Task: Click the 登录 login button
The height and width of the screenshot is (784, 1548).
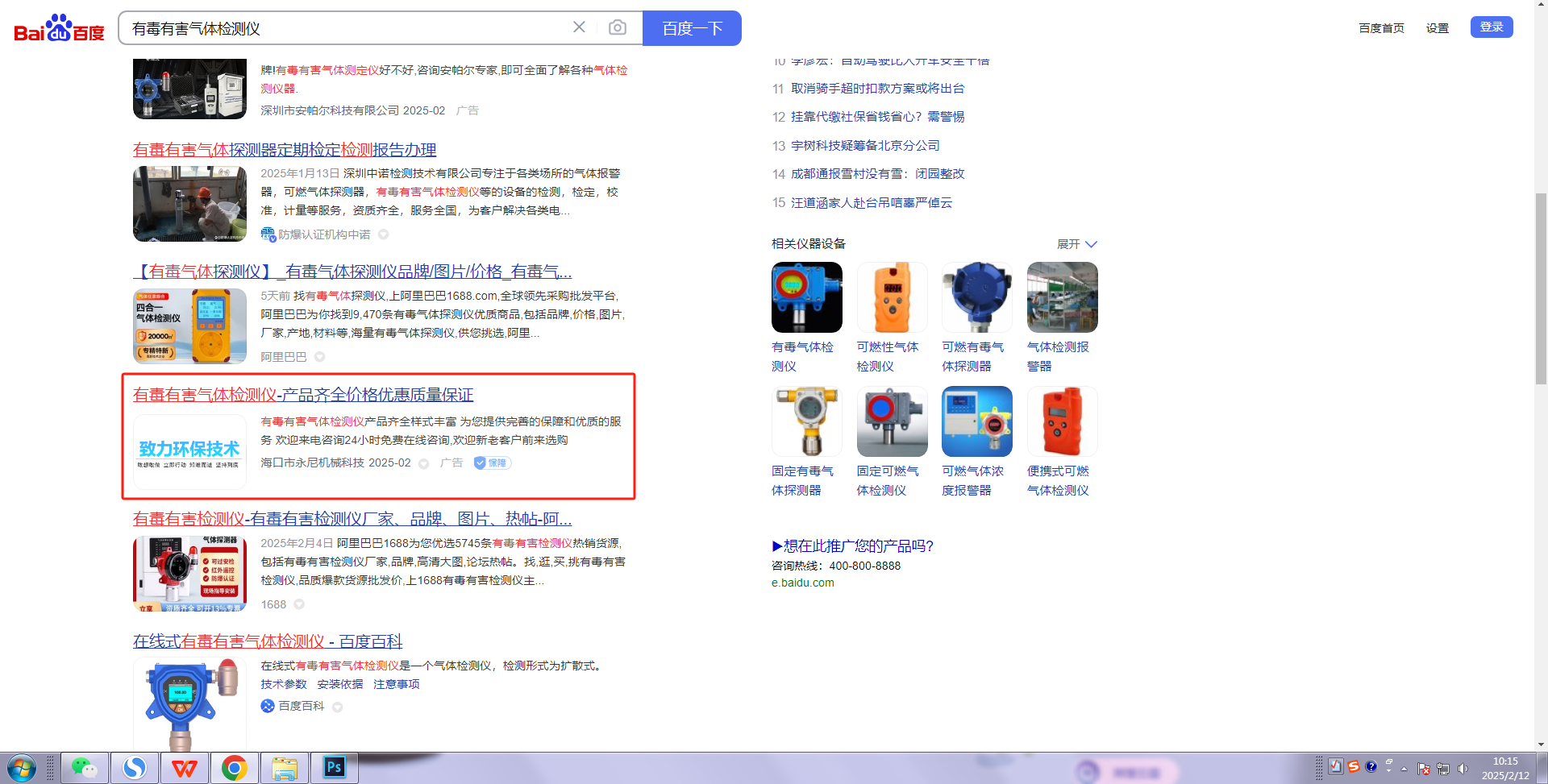Action: click(1491, 27)
